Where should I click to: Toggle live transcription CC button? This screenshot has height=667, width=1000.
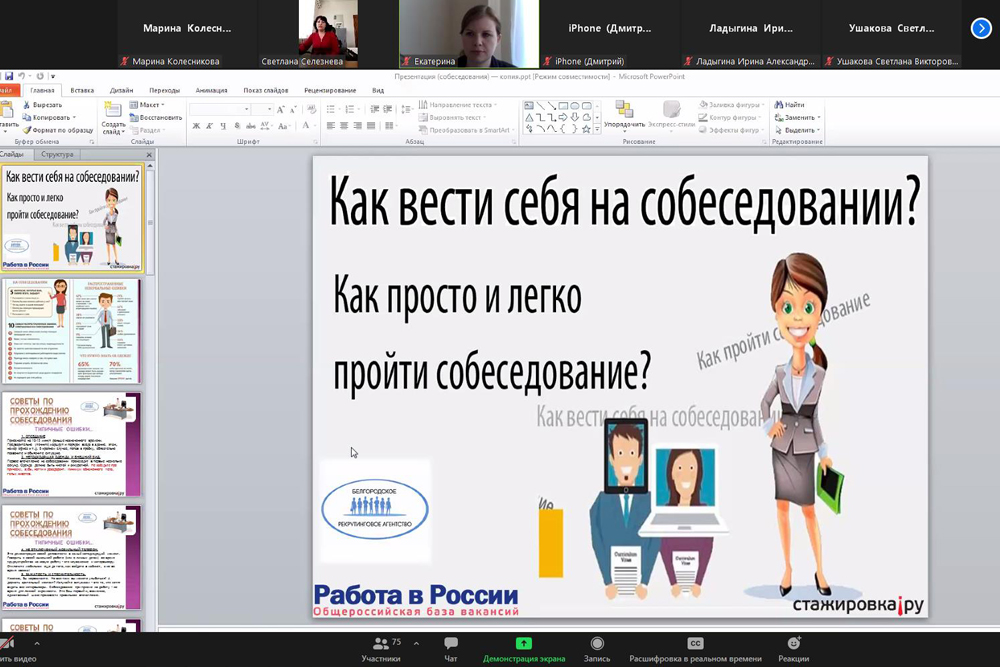(695, 644)
